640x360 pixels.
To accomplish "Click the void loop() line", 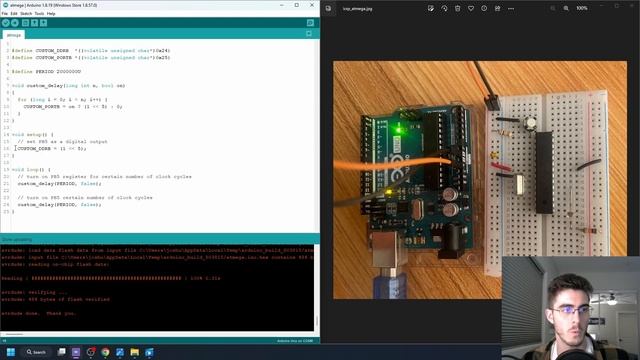I will (31, 169).
